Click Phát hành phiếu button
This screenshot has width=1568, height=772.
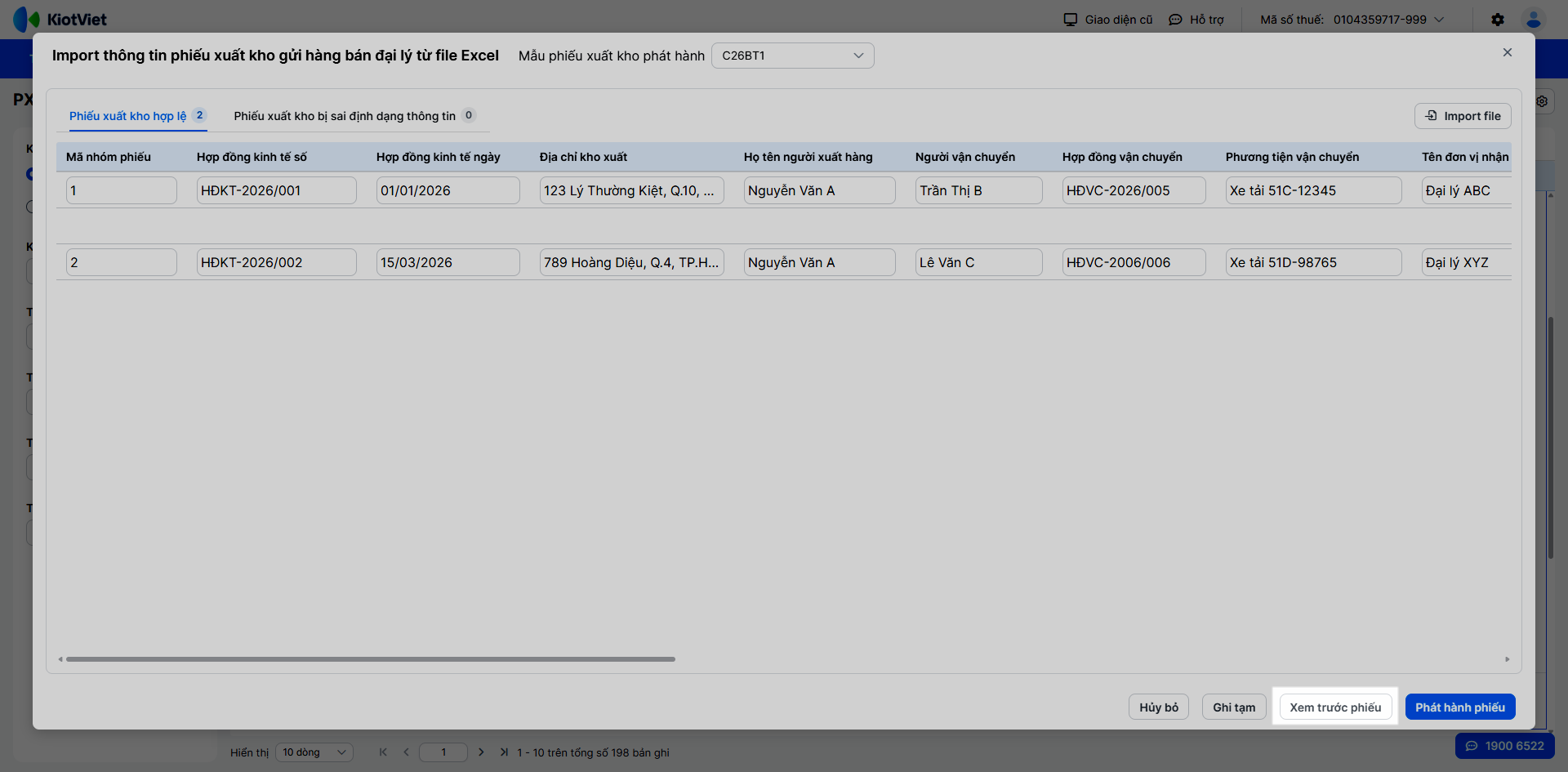1460,707
